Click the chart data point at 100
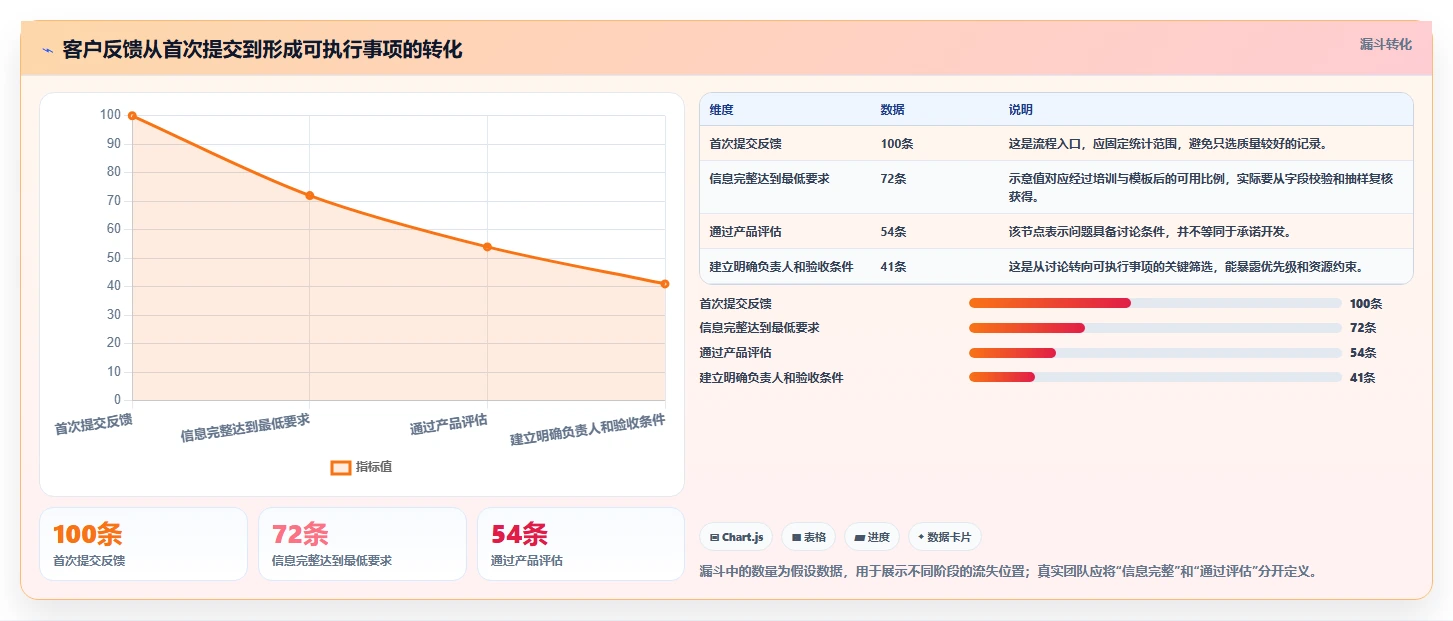The width and height of the screenshot is (1453, 621). coord(132,116)
